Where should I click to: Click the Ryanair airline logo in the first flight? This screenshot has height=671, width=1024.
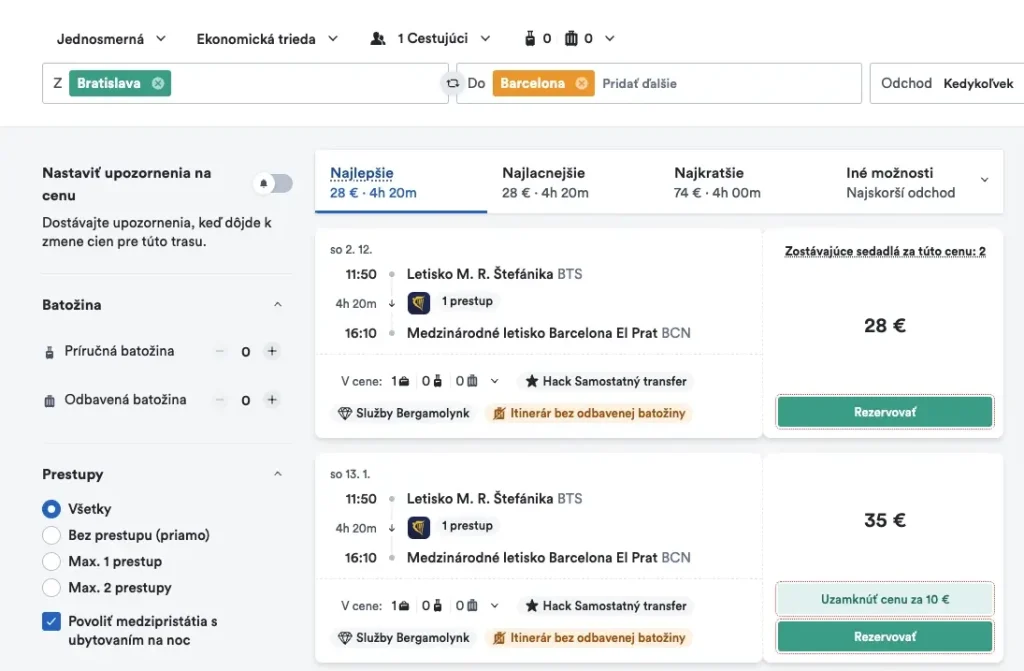419,302
